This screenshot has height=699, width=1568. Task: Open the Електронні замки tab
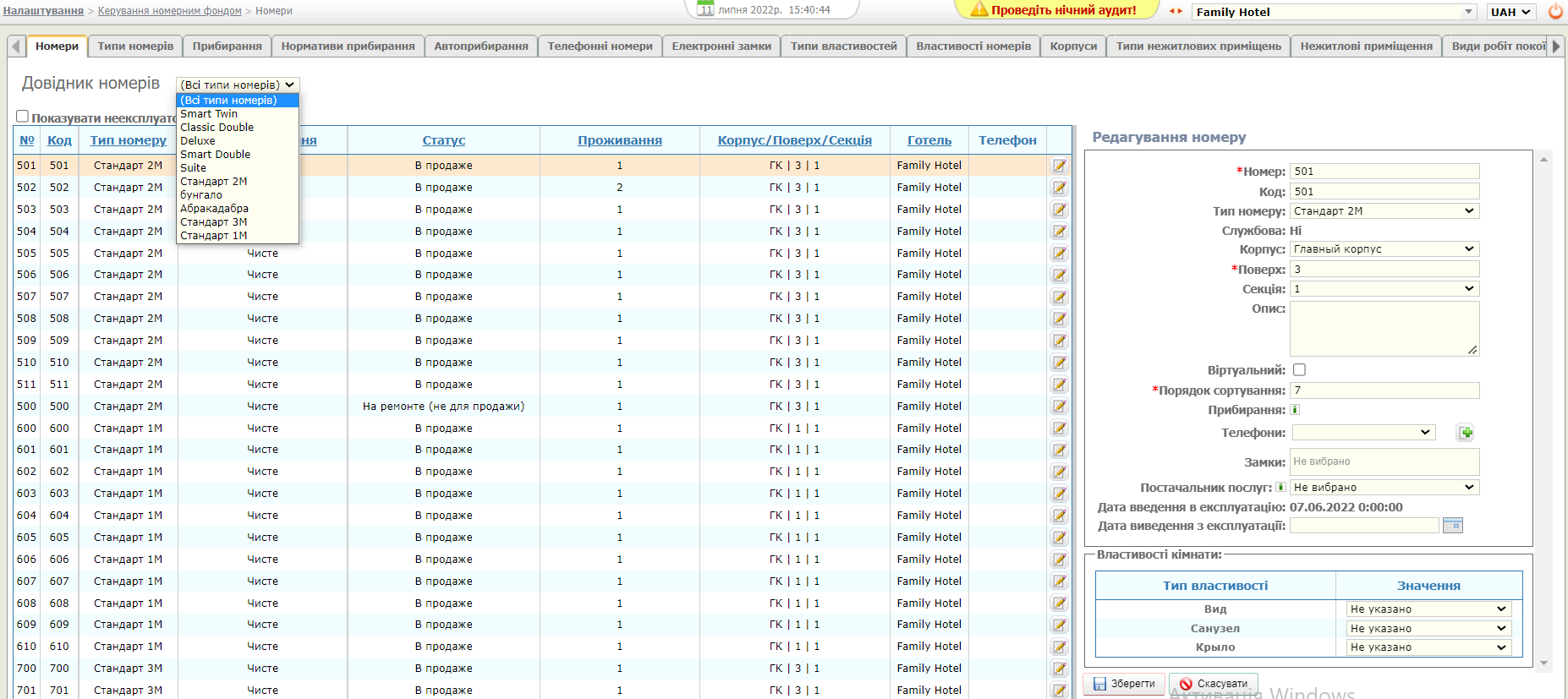coord(721,46)
